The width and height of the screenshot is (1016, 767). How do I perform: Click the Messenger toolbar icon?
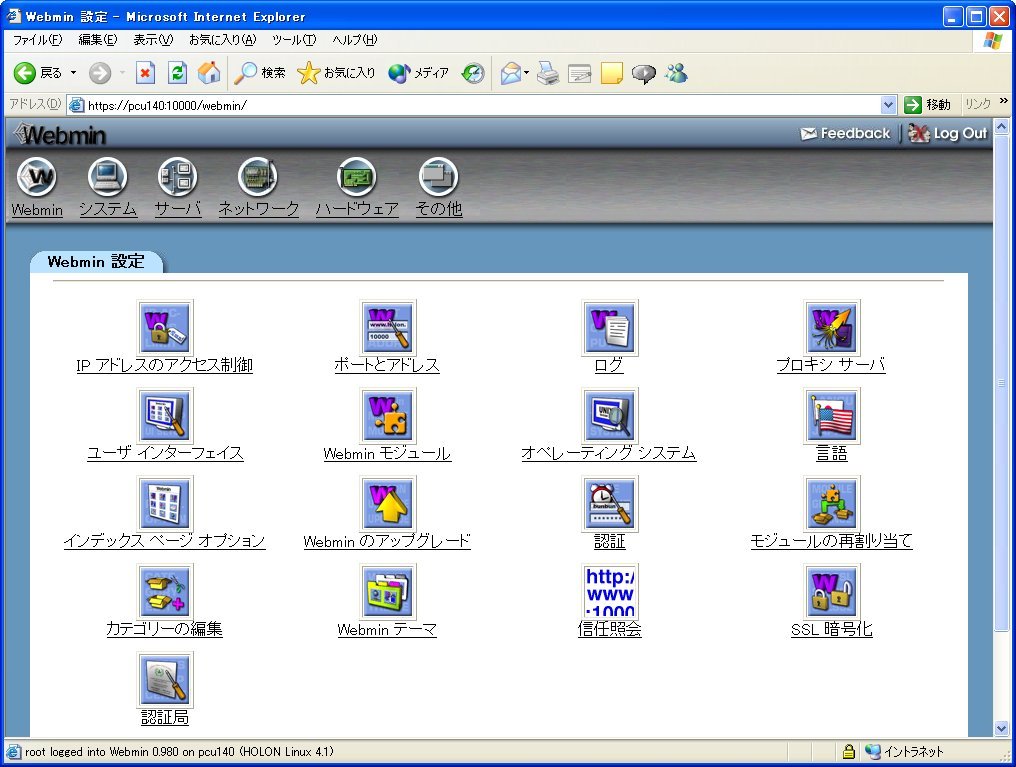(x=676, y=73)
